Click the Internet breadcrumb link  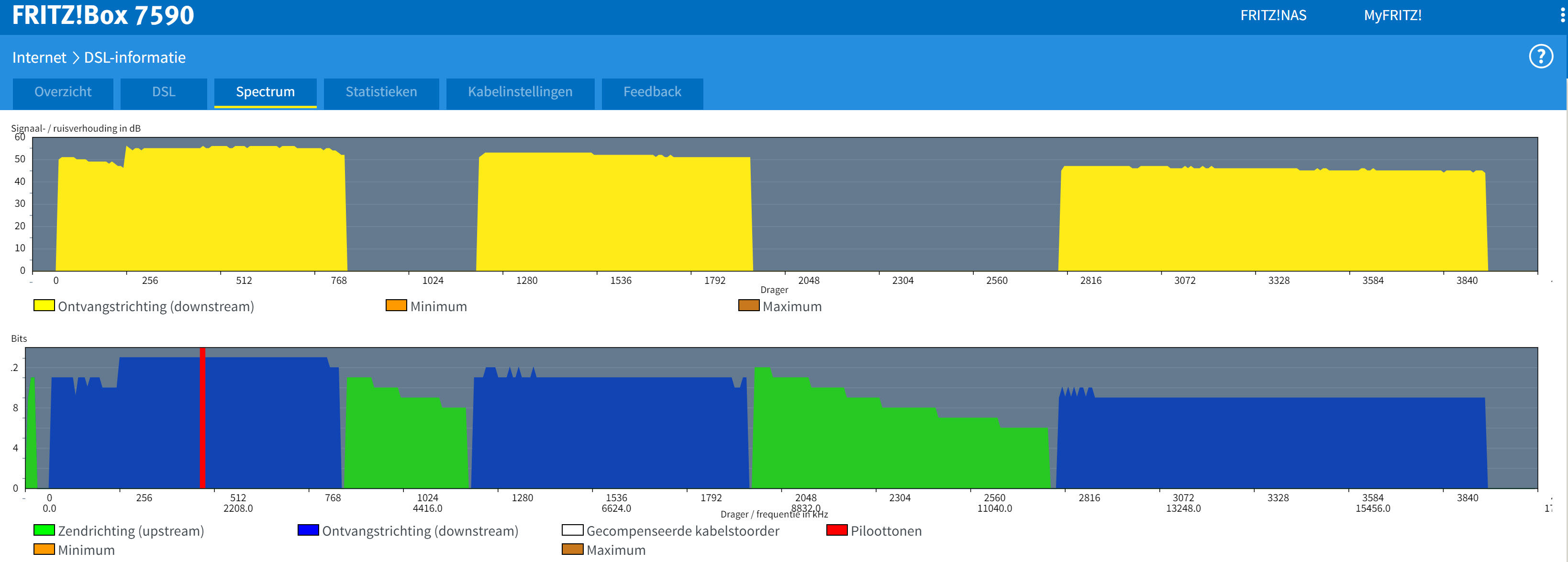(39, 57)
